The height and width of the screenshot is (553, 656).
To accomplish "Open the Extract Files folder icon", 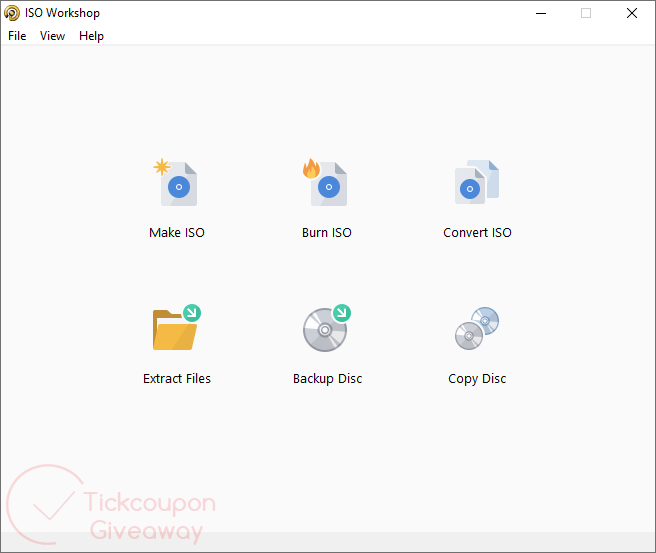I will pyautogui.click(x=177, y=328).
